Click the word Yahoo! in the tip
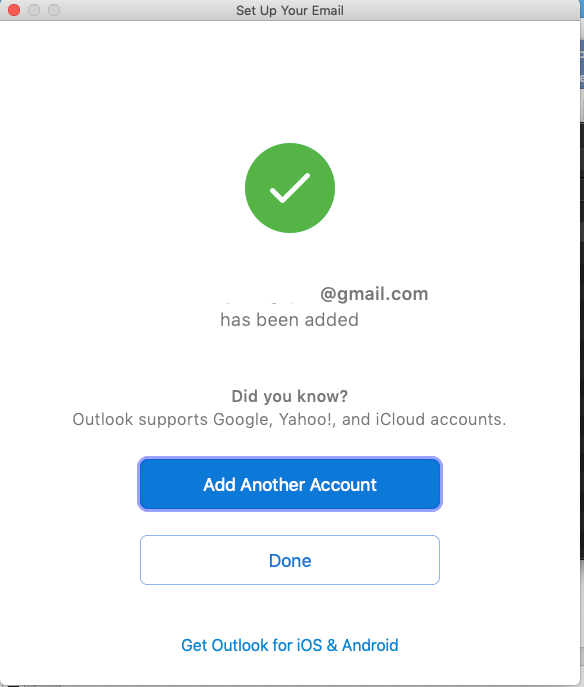584x687 pixels. [x=307, y=420]
